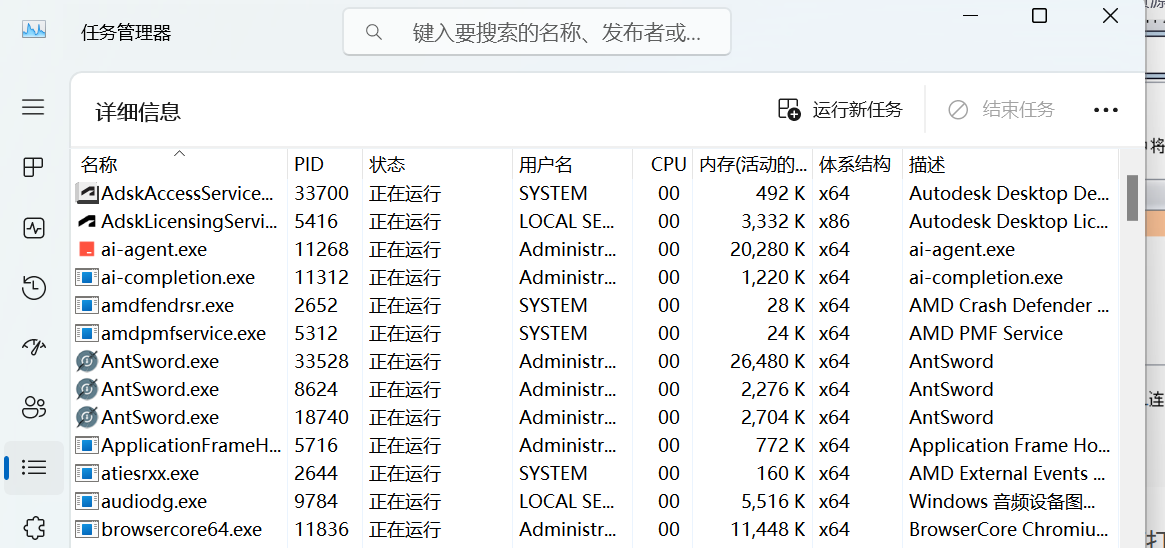Click the 结束任务 button
The height and width of the screenshot is (548, 1165).
click(1001, 110)
